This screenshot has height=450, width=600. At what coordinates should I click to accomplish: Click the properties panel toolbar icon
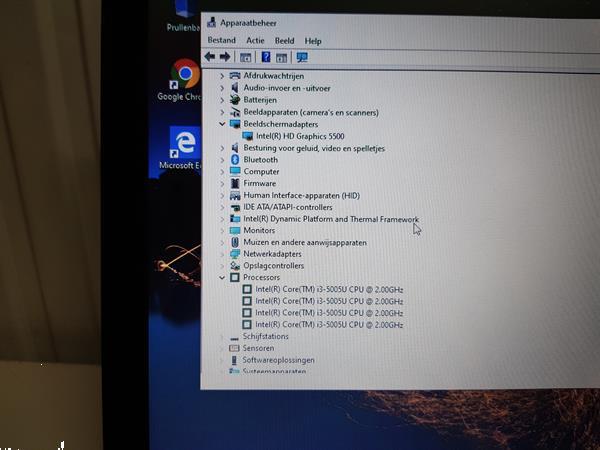[281, 58]
